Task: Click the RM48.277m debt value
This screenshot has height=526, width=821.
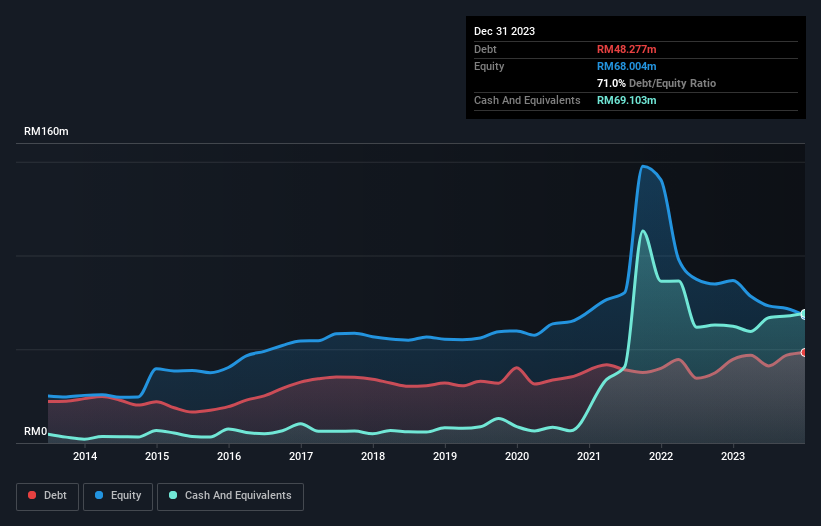Action: (626, 49)
